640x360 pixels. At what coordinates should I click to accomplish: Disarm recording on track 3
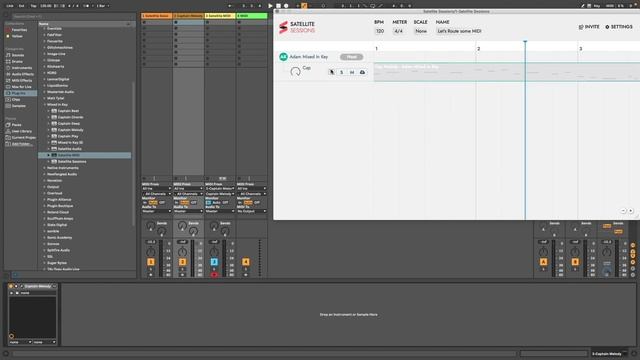coord(214,275)
